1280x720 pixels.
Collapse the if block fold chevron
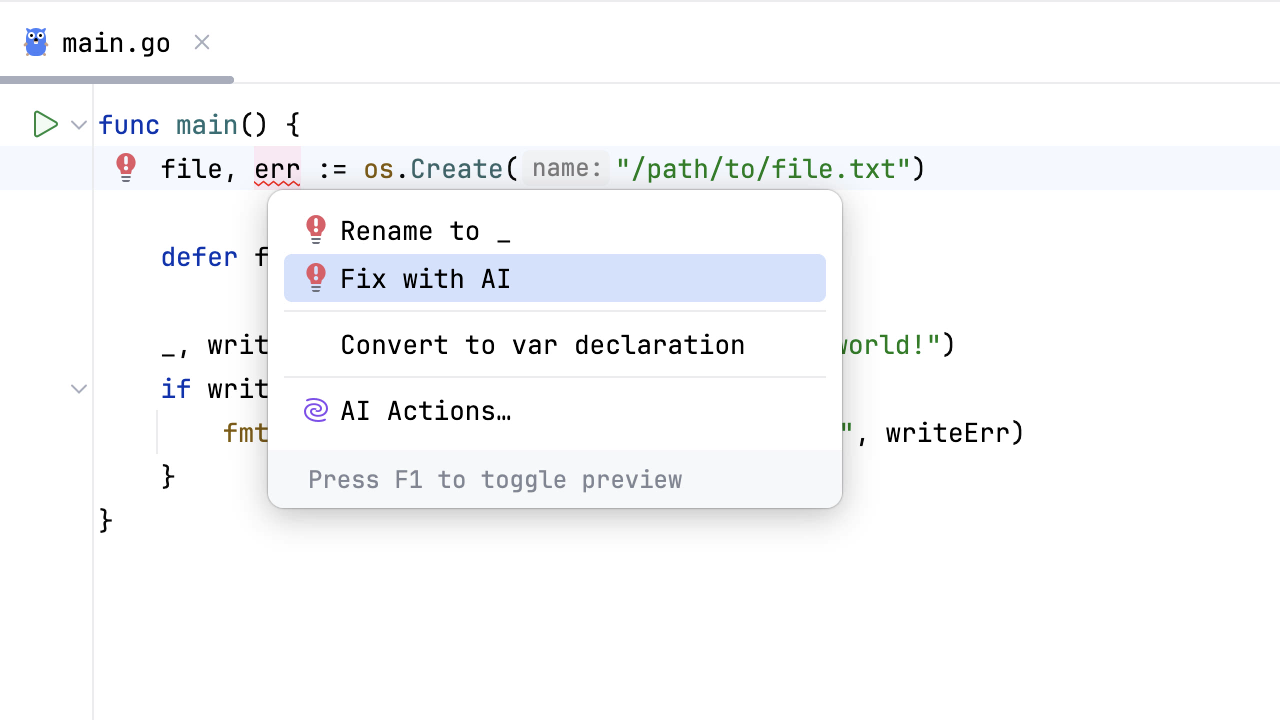click(79, 389)
